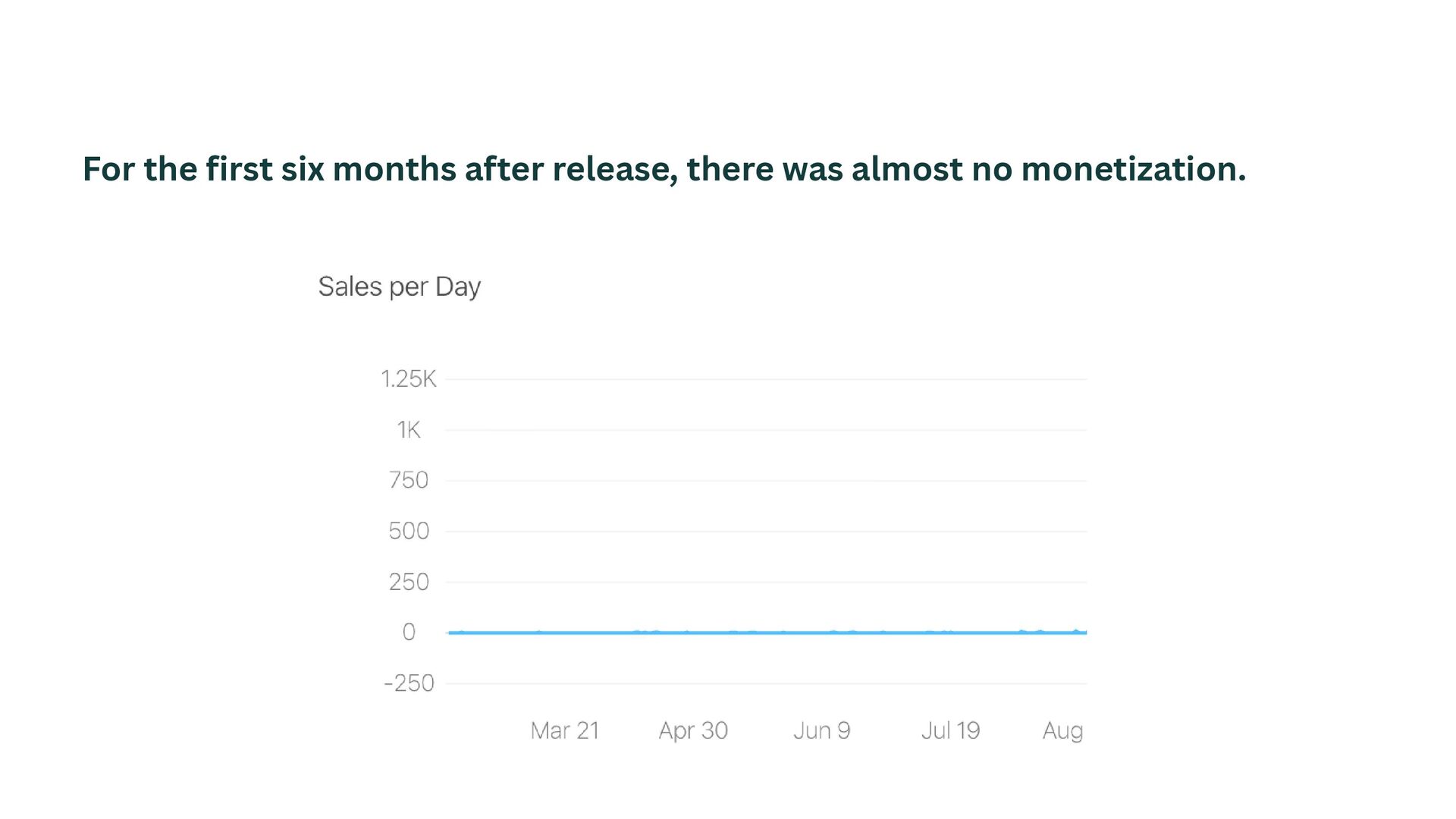1456x819 pixels.
Task: Click the Apr 30 date label
Action: tap(693, 730)
